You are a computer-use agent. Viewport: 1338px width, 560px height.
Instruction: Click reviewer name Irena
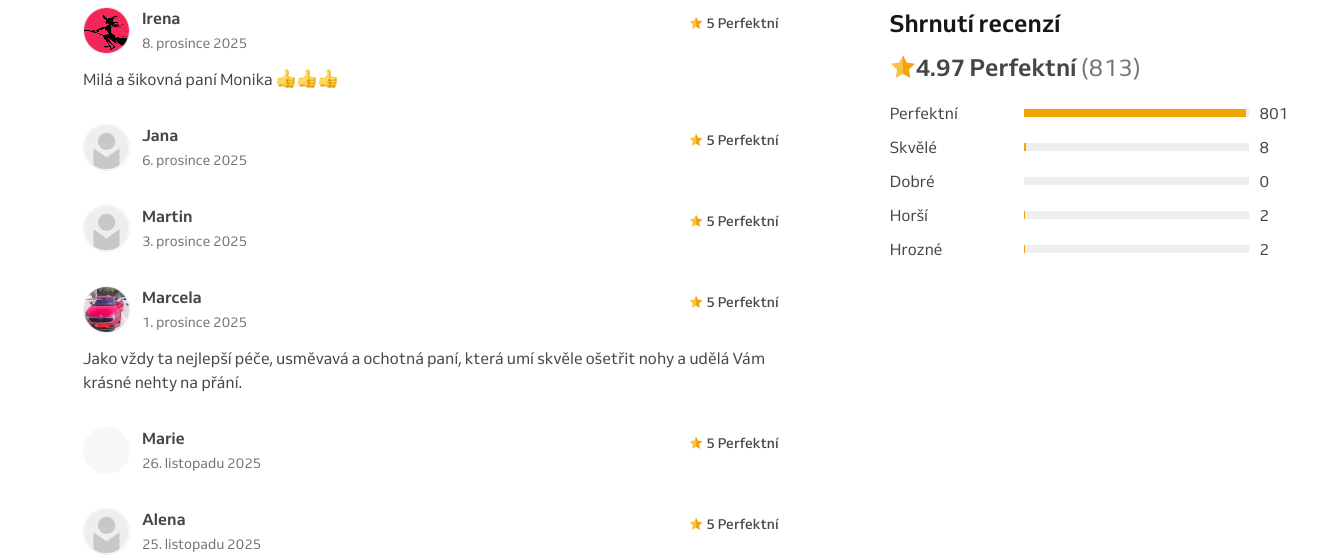pyautogui.click(x=161, y=19)
